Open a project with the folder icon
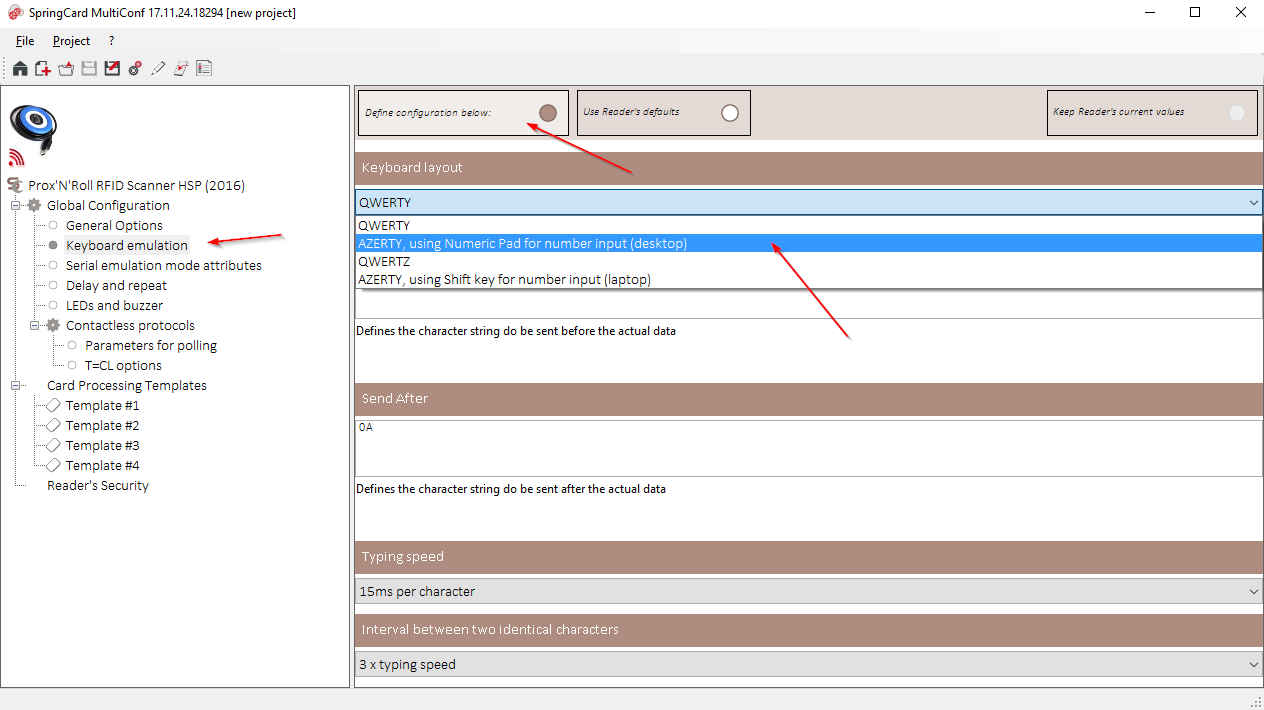This screenshot has width=1264, height=710. click(x=66, y=69)
